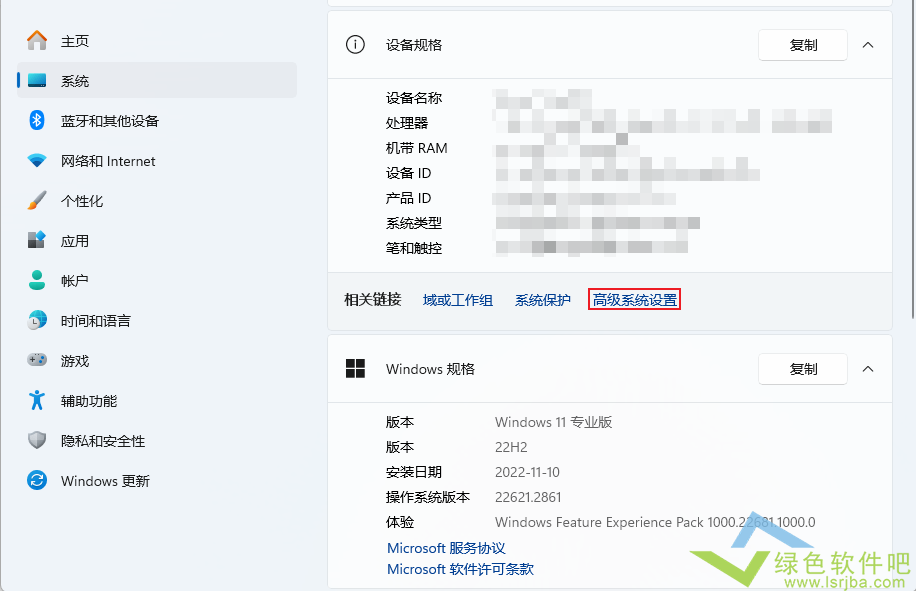Click the 操作系统版本 label

(x=428, y=497)
